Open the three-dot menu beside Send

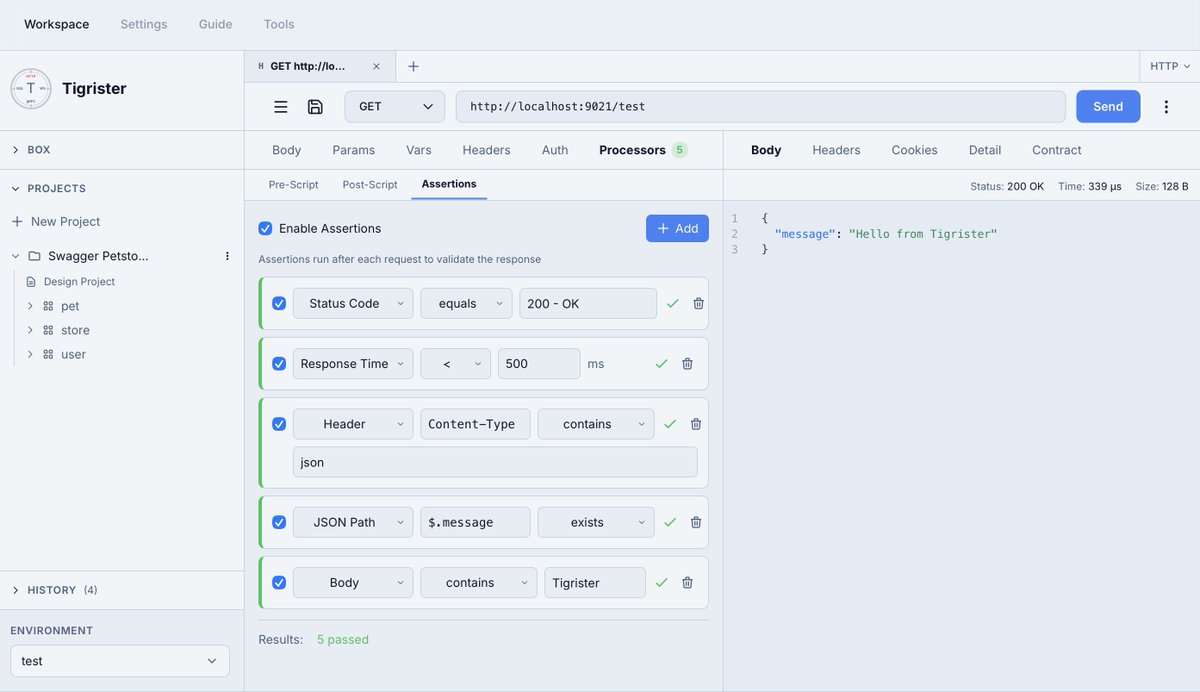coord(1166,107)
